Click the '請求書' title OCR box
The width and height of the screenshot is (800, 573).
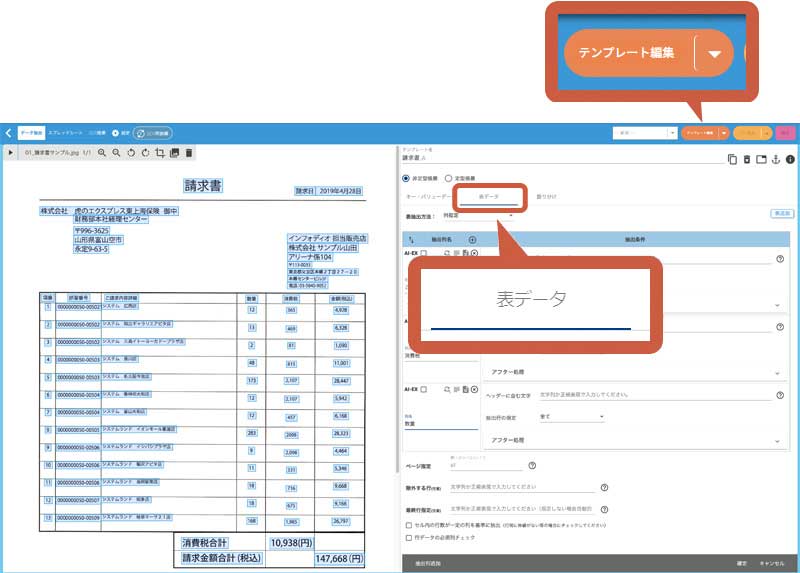203,186
